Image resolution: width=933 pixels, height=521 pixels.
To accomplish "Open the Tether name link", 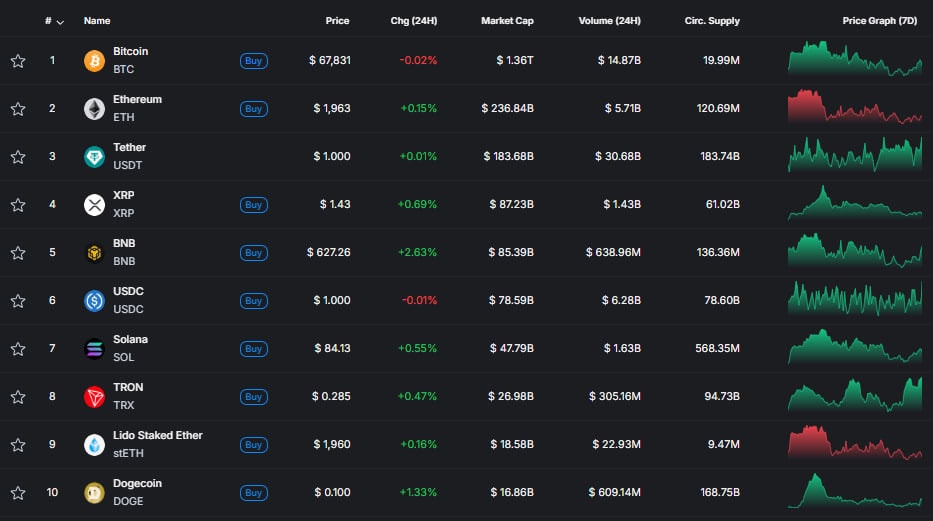I will (x=129, y=147).
